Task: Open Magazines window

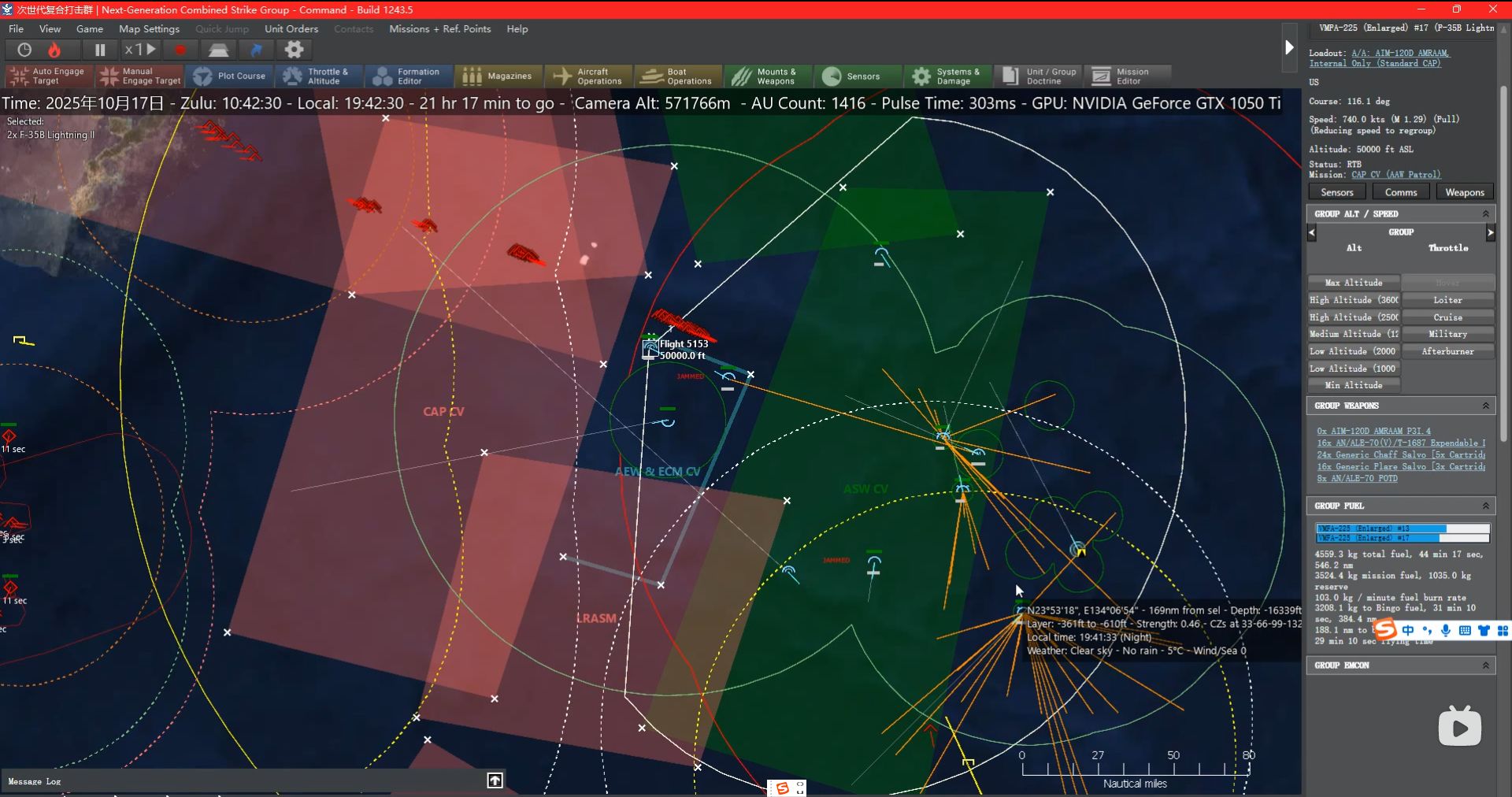Action: point(498,76)
